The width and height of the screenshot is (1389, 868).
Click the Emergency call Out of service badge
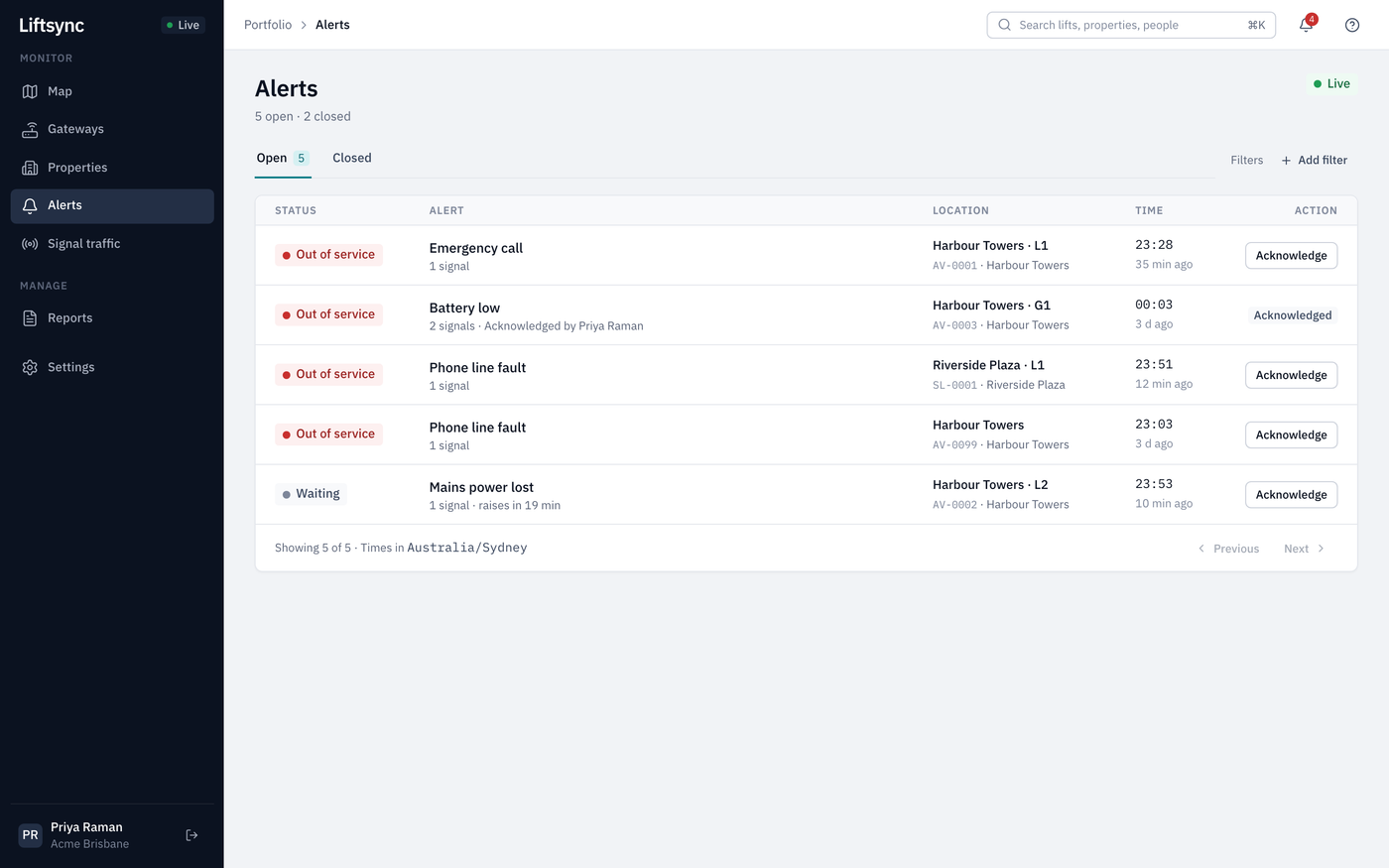[328, 255]
